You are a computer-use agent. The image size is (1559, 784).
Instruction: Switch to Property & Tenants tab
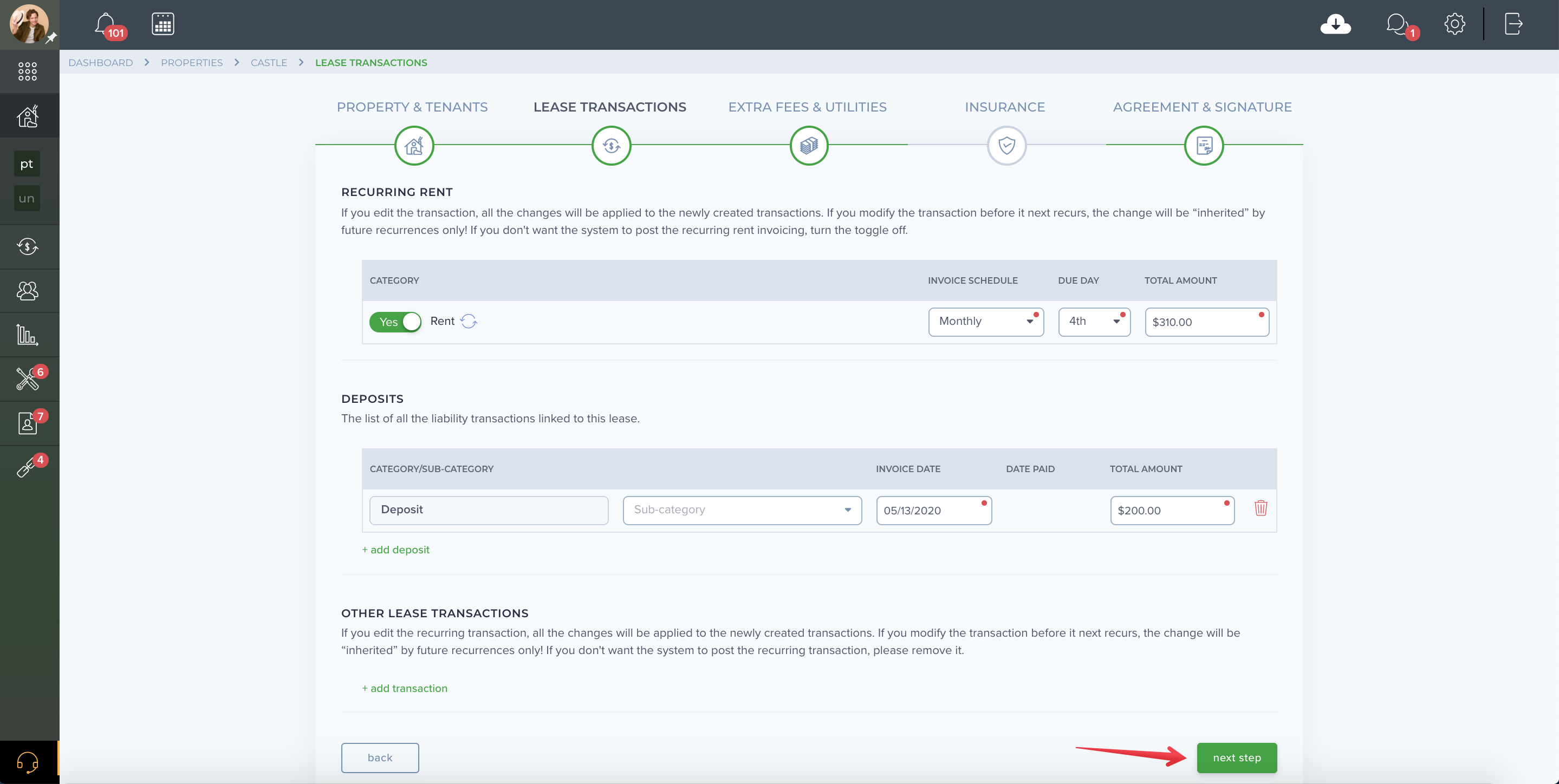point(412,107)
